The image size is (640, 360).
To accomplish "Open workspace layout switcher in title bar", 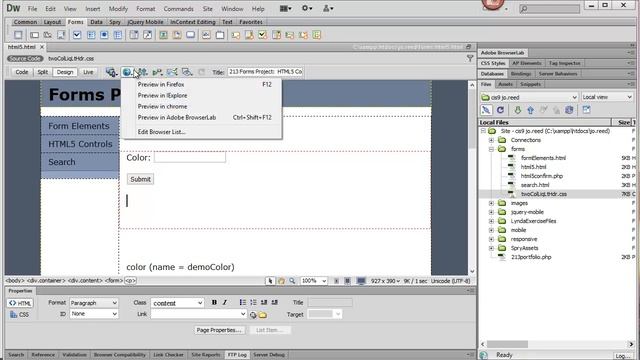I will [x=285, y=8].
